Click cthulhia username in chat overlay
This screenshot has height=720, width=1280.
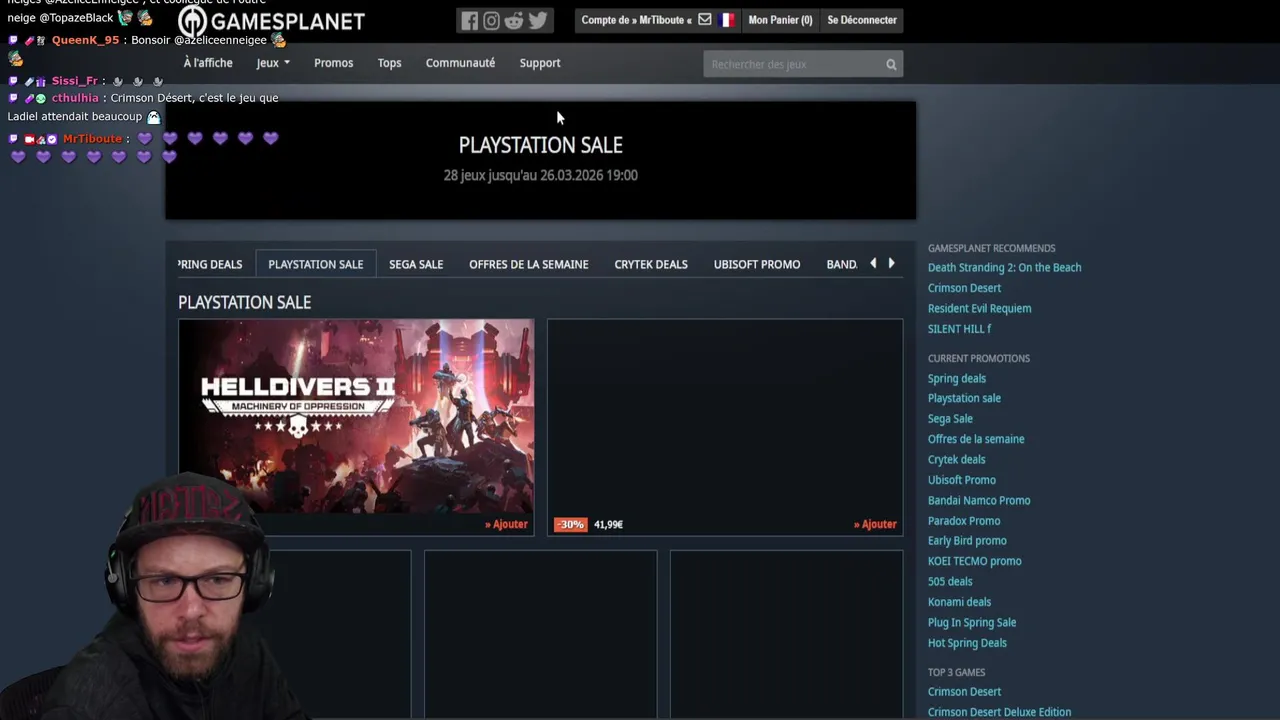click(x=75, y=98)
